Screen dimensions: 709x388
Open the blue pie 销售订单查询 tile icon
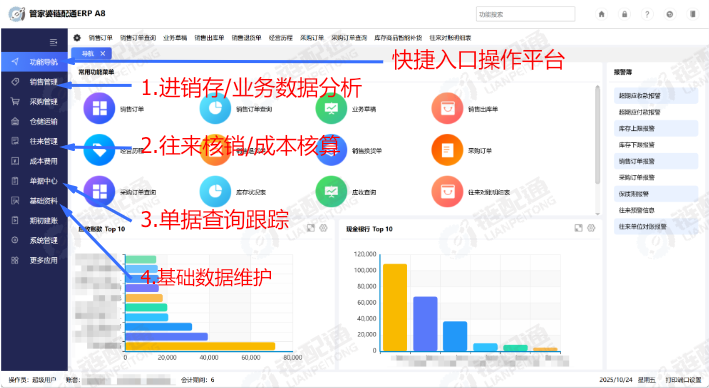[x=215, y=109]
